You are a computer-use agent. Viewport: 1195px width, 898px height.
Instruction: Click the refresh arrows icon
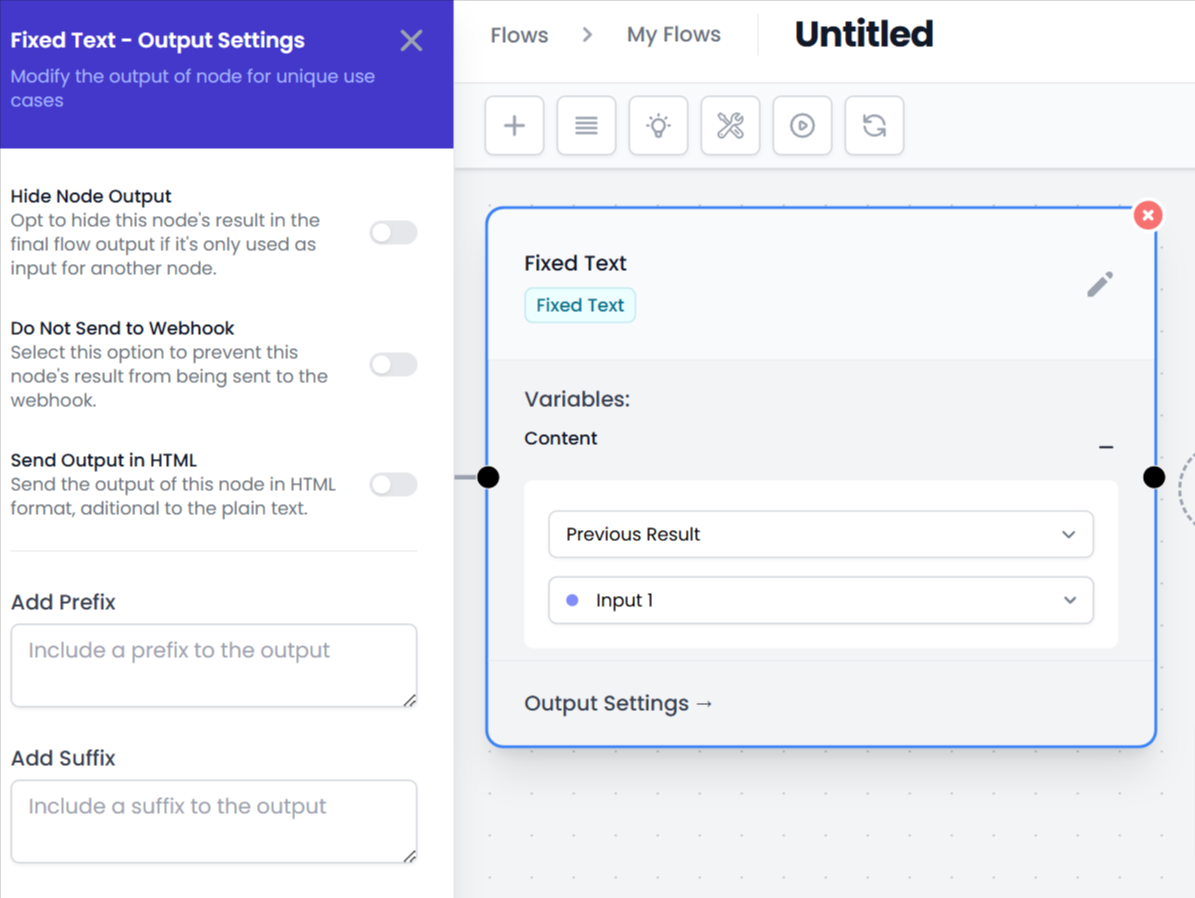pyautogui.click(x=874, y=126)
